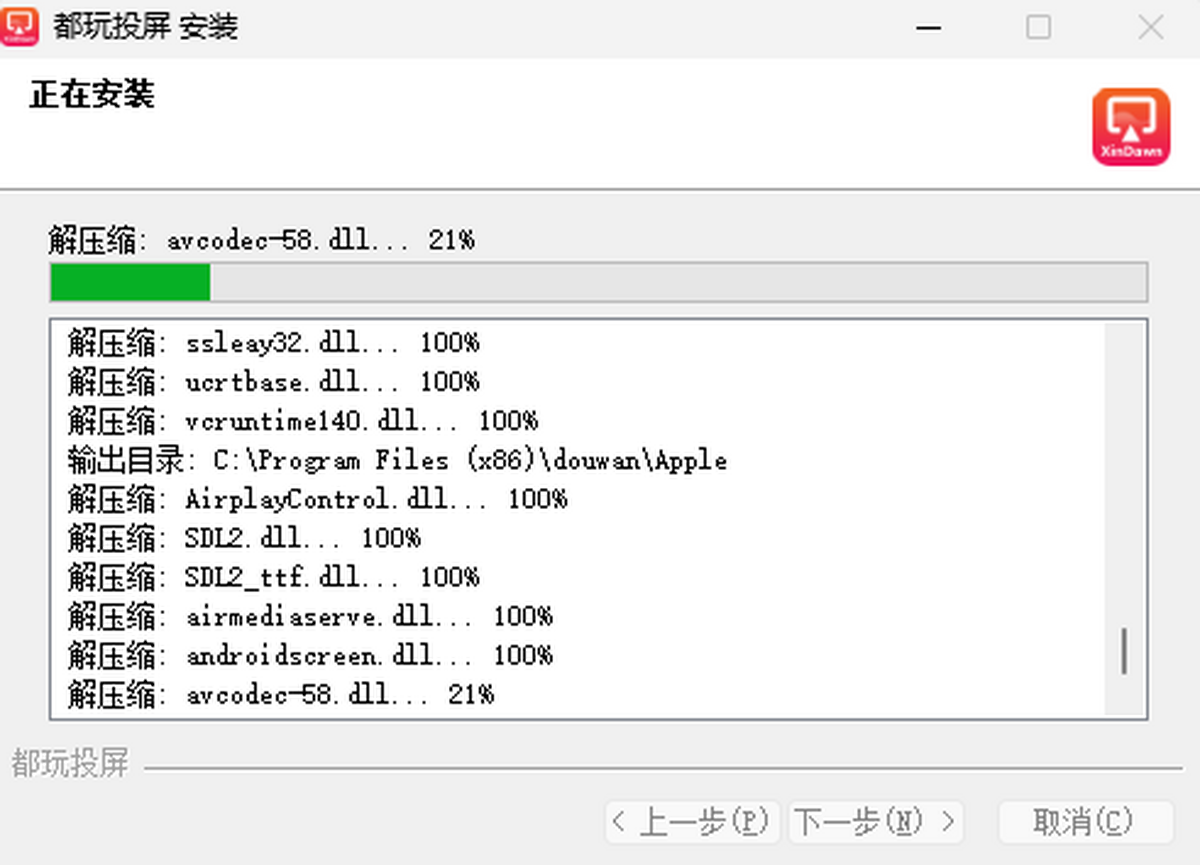Click the 正在安装 heading
The image size is (1200, 865).
click(x=92, y=95)
